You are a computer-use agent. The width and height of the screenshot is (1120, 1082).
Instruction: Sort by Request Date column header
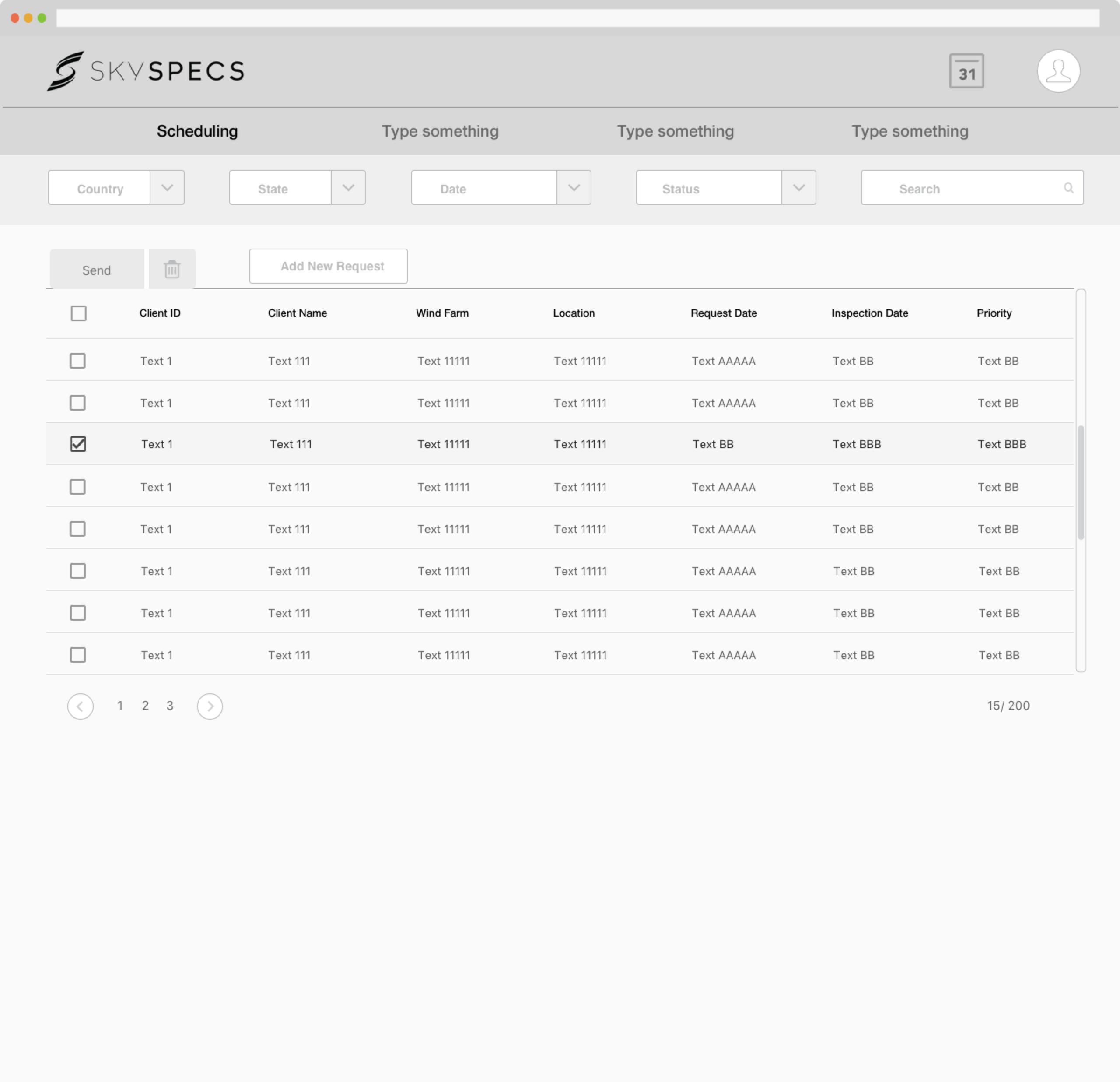click(x=724, y=313)
